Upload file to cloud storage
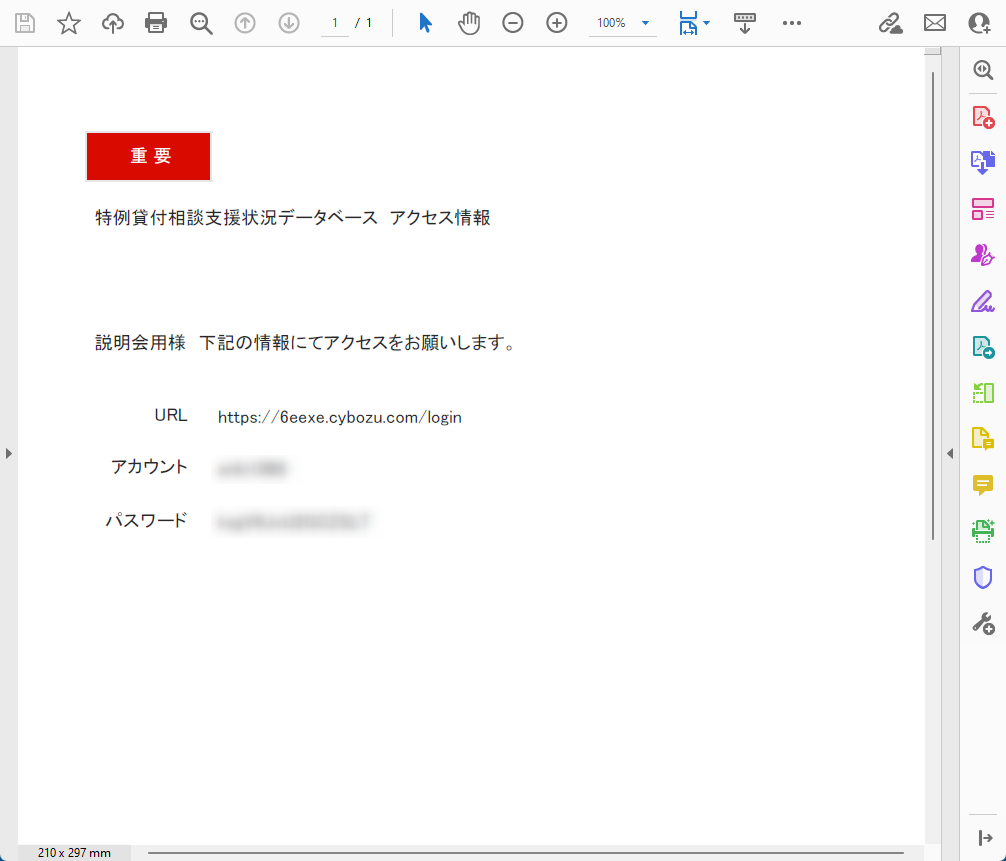Viewport: 1006px width, 861px height. point(113,23)
